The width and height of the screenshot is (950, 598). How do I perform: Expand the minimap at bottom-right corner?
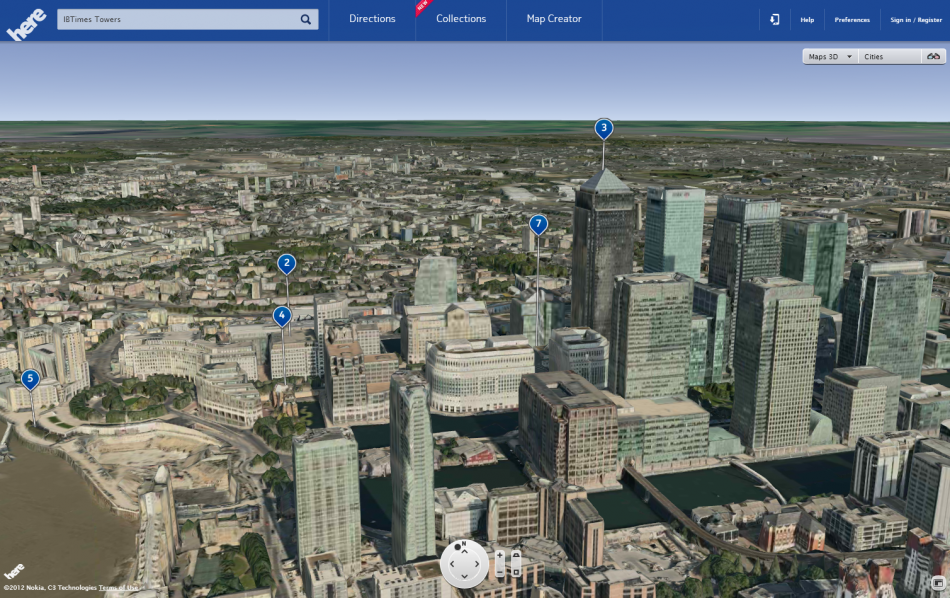point(940,583)
